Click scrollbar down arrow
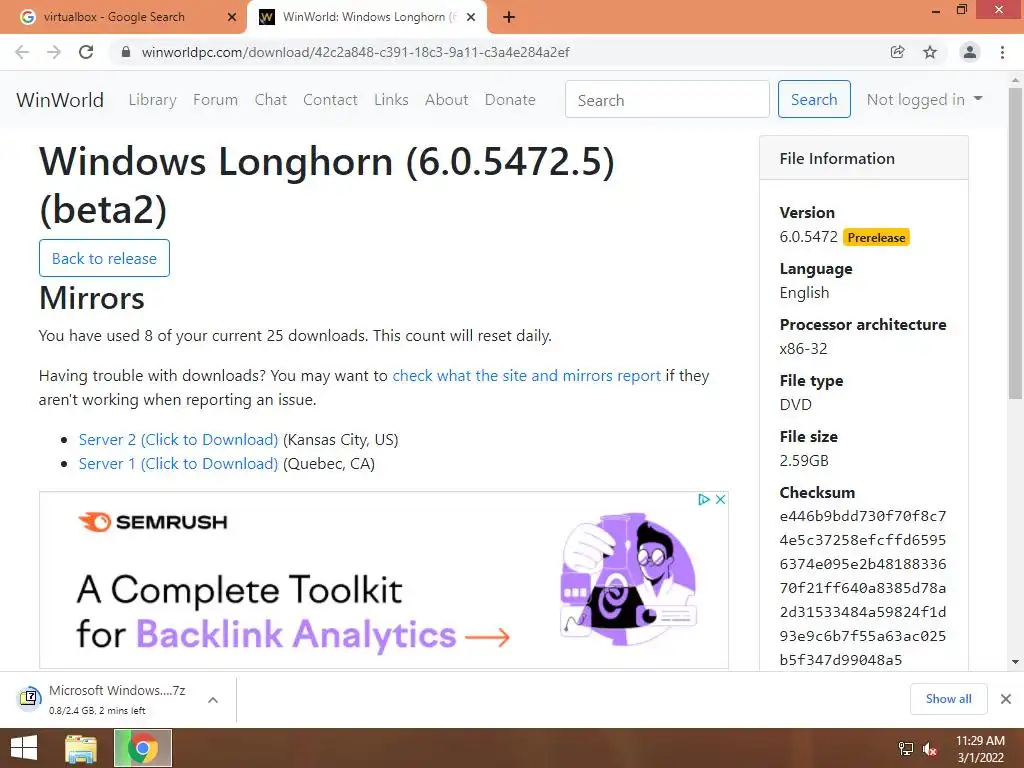The width and height of the screenshot is (1024, 768). 1015,662
